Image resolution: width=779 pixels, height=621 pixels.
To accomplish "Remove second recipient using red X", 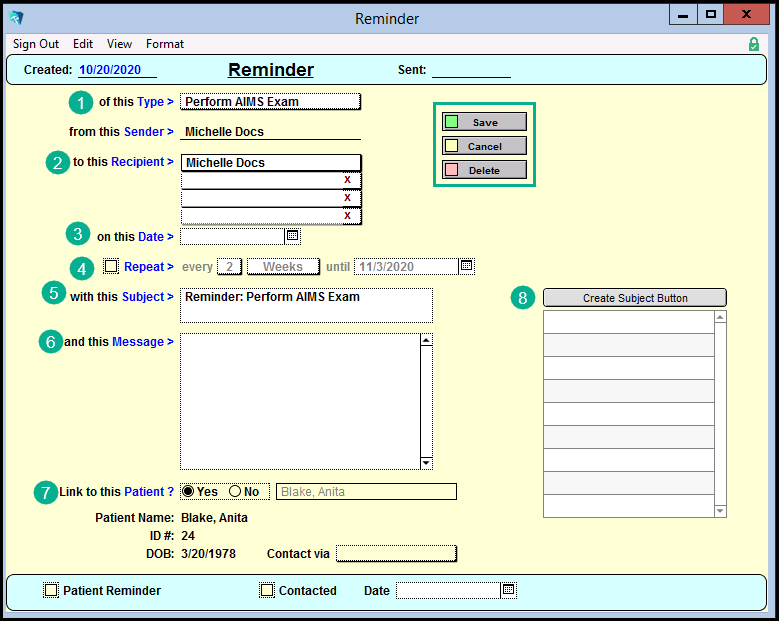I will tap(347, 180).
